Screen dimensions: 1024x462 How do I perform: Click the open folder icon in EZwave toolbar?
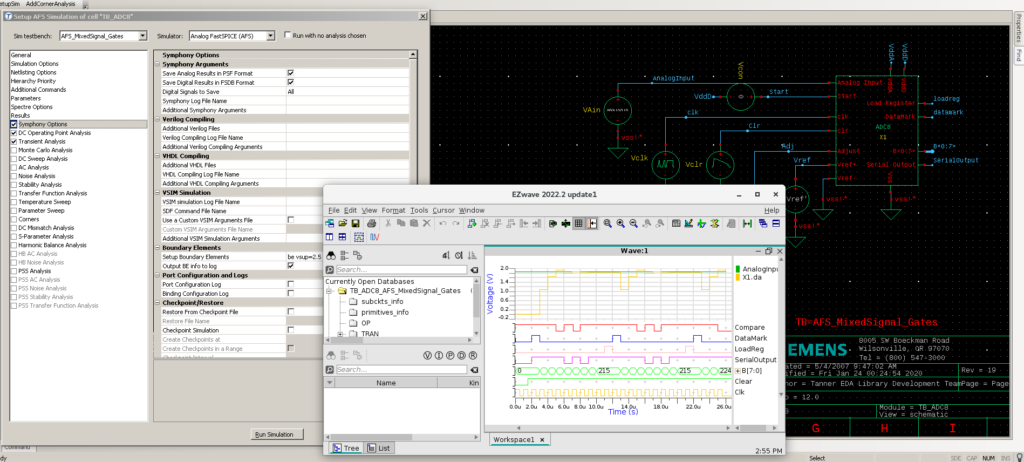coord(343,223)
